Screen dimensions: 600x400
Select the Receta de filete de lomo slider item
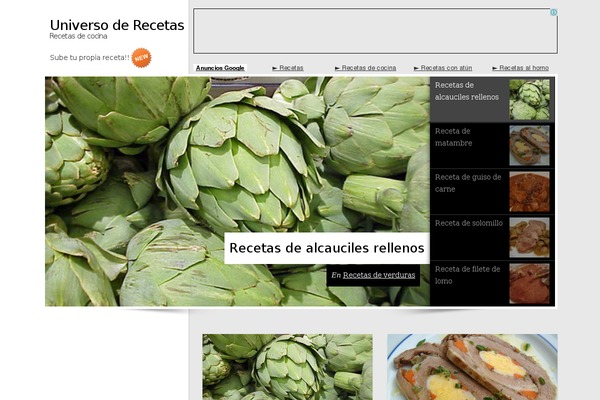coord(492,283)
